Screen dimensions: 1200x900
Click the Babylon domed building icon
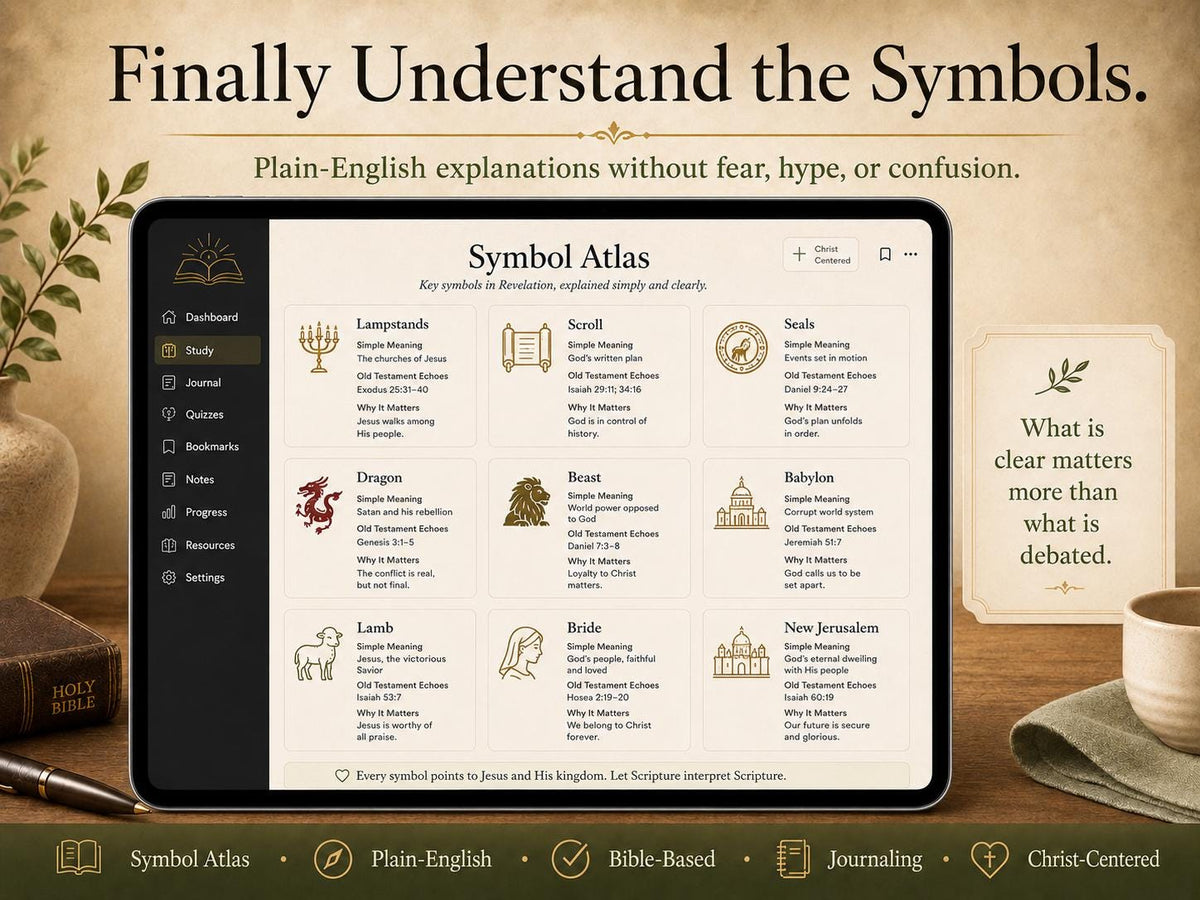coord(741,503)
